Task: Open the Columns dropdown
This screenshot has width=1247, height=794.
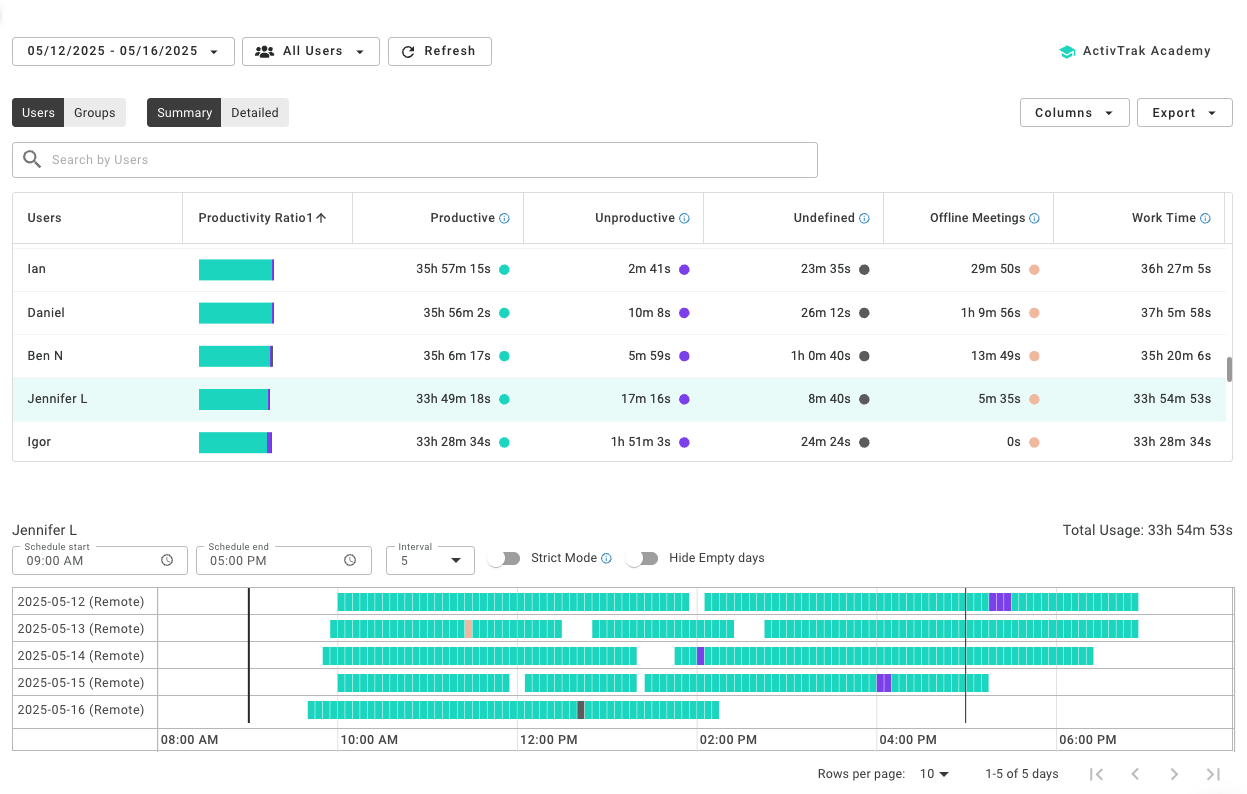Action: pos(1074,113)
